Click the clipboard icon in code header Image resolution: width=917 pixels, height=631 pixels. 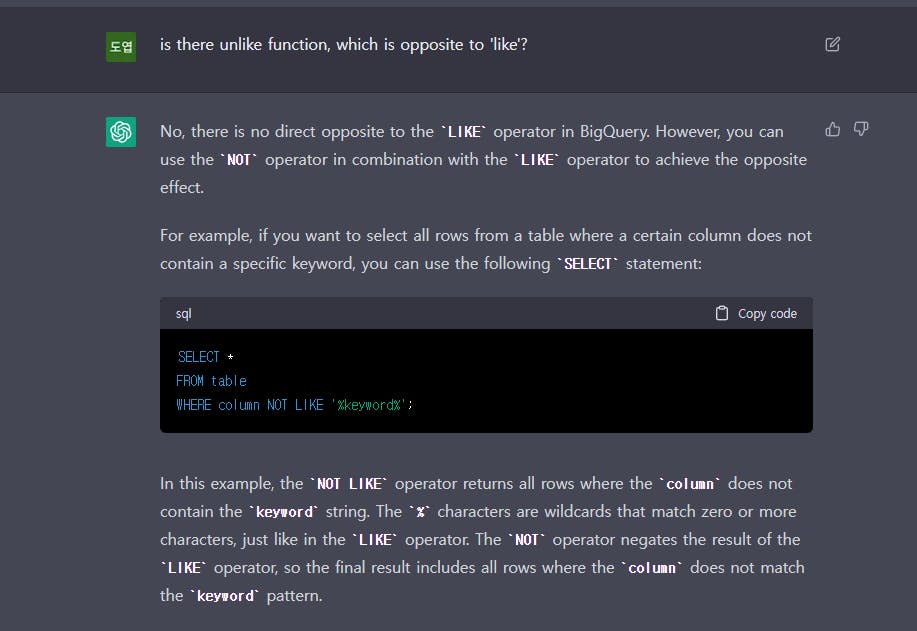point(722,313)
